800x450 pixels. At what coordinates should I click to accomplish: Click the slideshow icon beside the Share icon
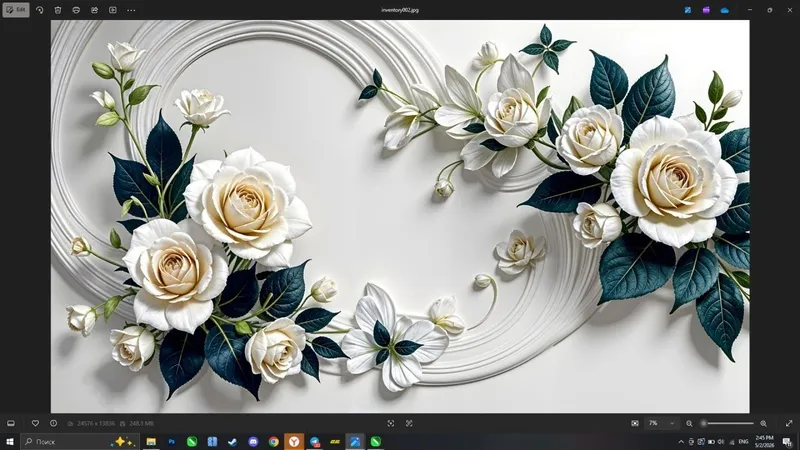click(113, 10)
